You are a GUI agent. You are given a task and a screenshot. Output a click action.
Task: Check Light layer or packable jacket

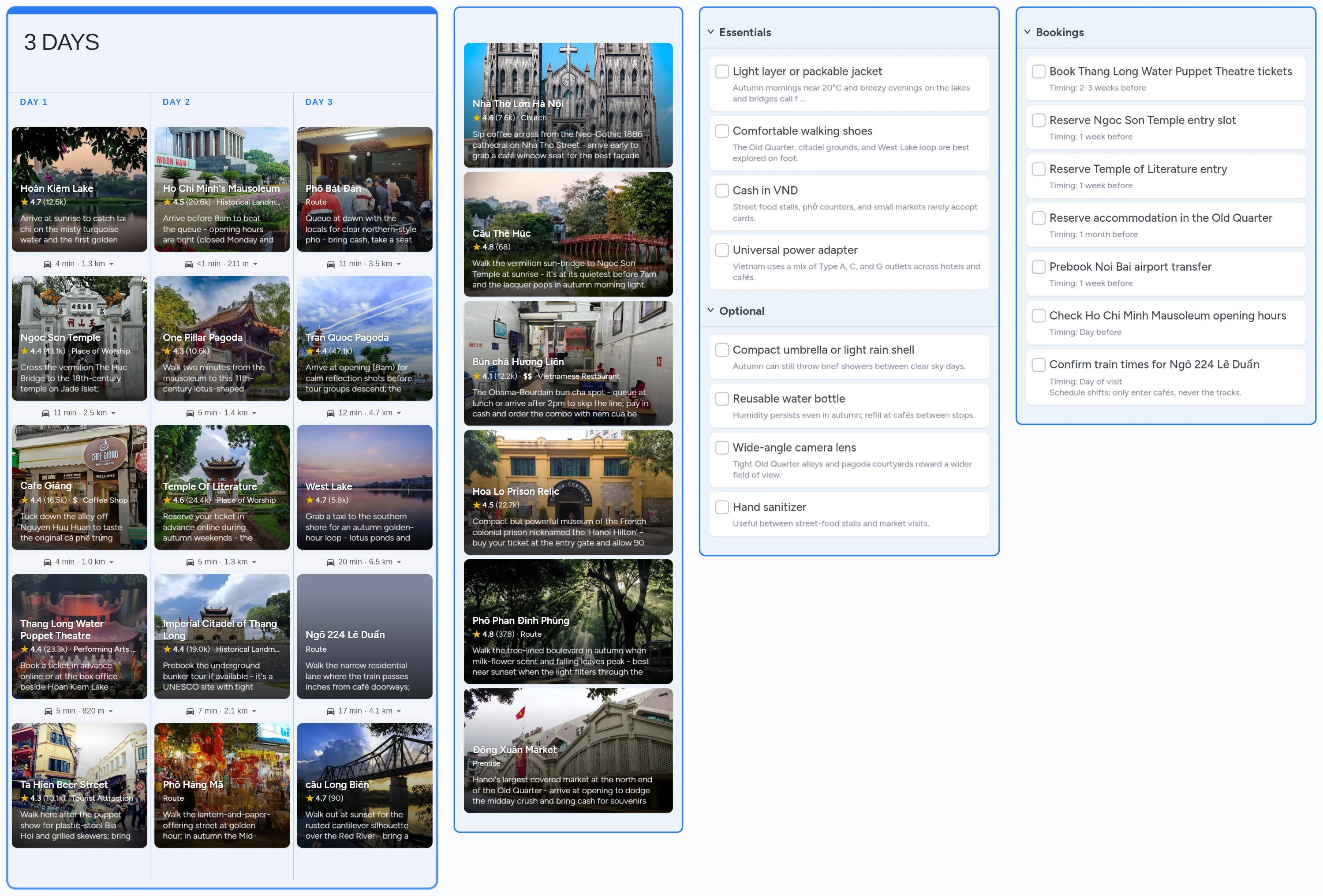[722, 71]
